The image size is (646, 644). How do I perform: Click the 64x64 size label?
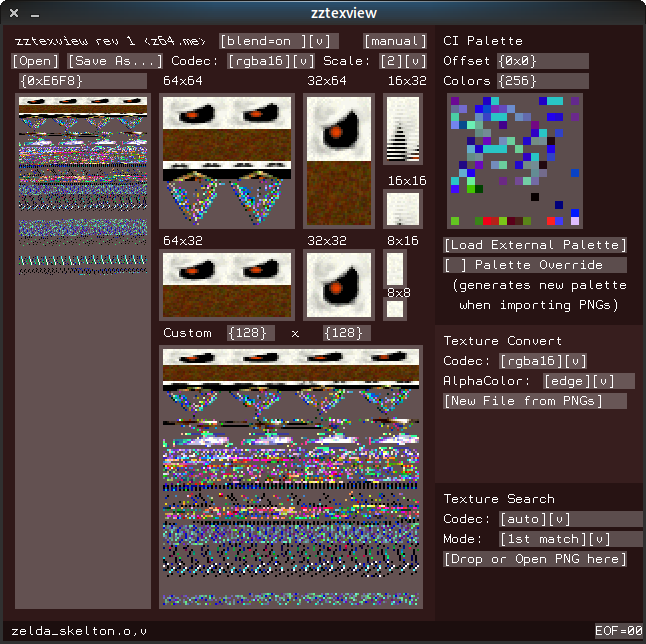tap(183, 81)
